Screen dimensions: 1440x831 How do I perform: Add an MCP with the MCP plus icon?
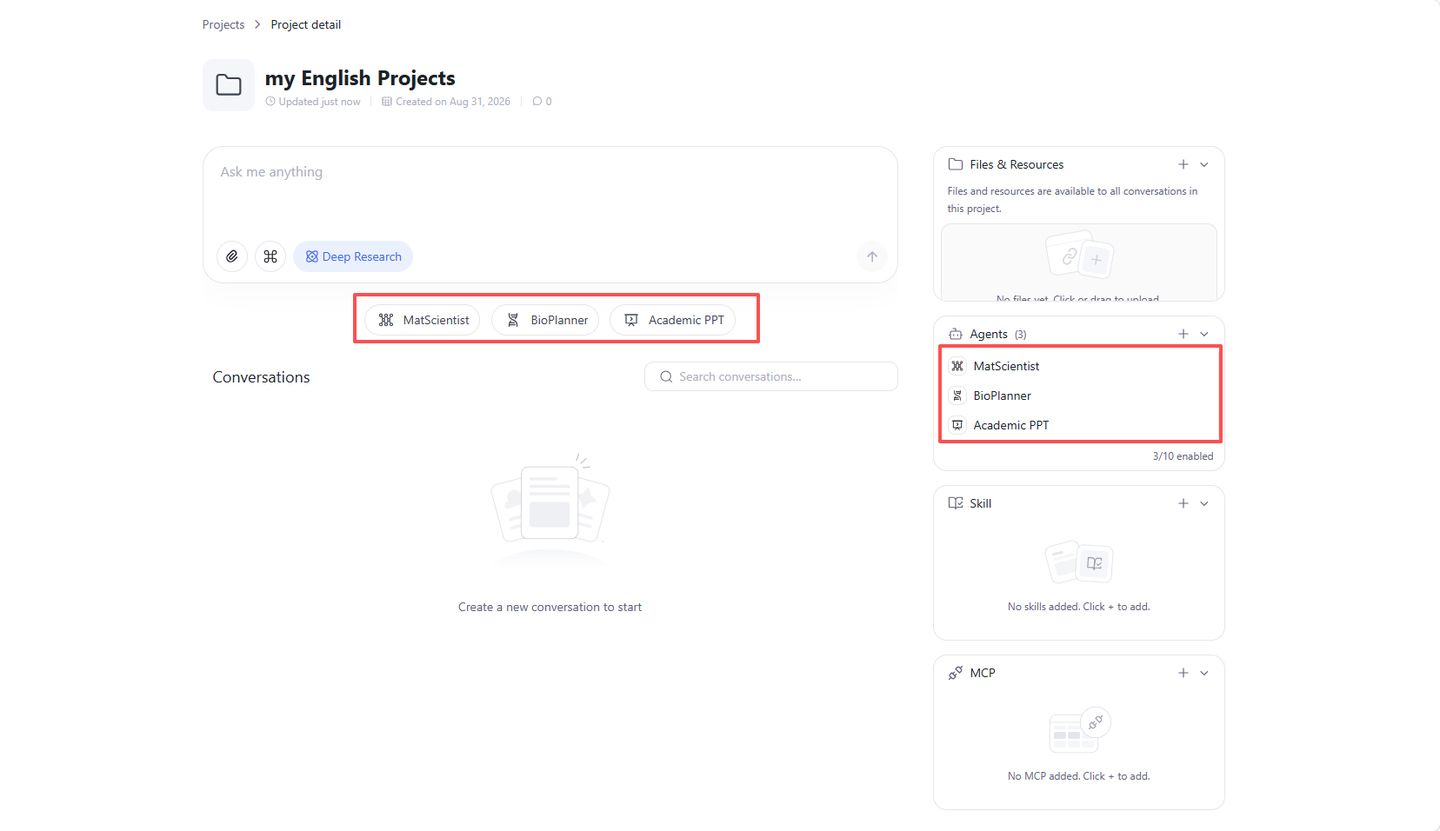coord(1183,673)
